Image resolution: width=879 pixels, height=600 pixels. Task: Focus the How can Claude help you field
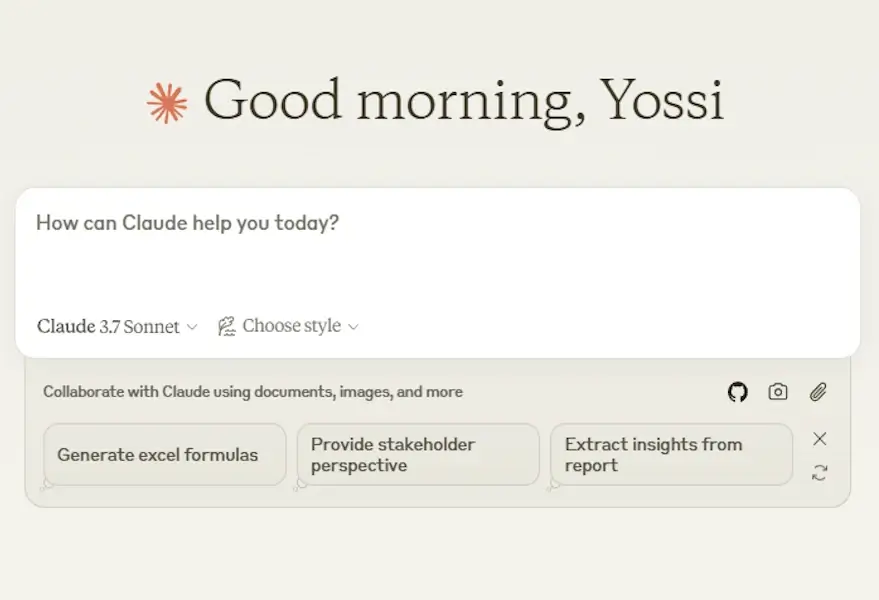[x=438, y=252]
